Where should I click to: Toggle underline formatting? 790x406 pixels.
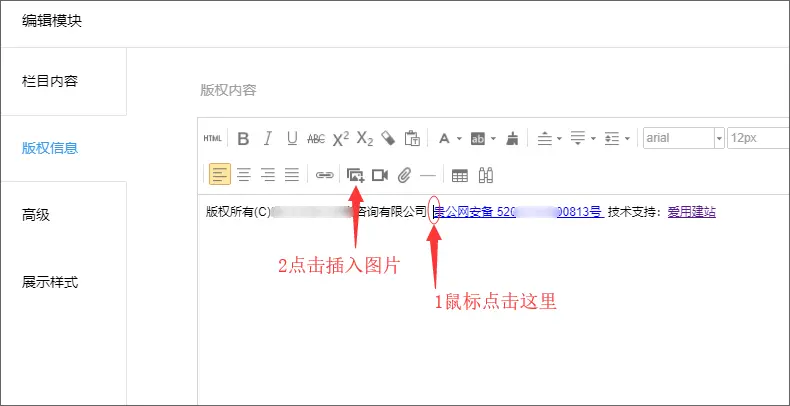tap(291, 138)
